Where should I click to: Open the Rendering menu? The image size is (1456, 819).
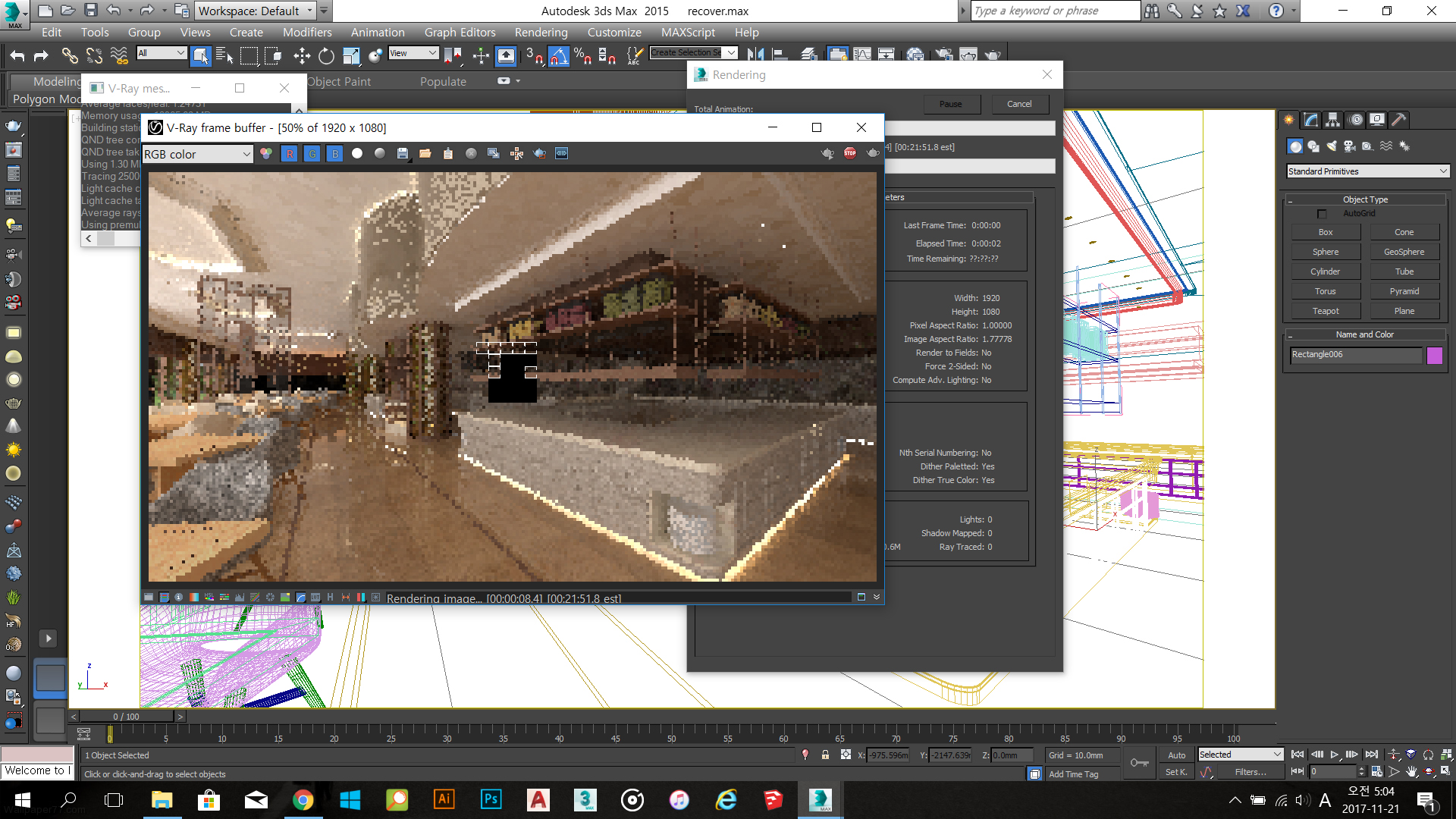pos(541,32)
